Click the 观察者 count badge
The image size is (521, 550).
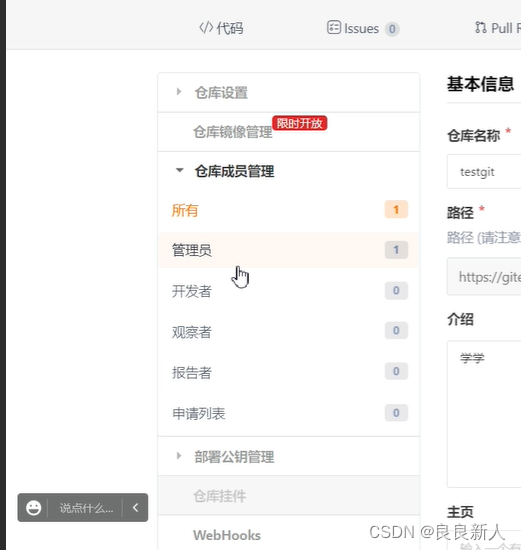(x=396, y=330)
